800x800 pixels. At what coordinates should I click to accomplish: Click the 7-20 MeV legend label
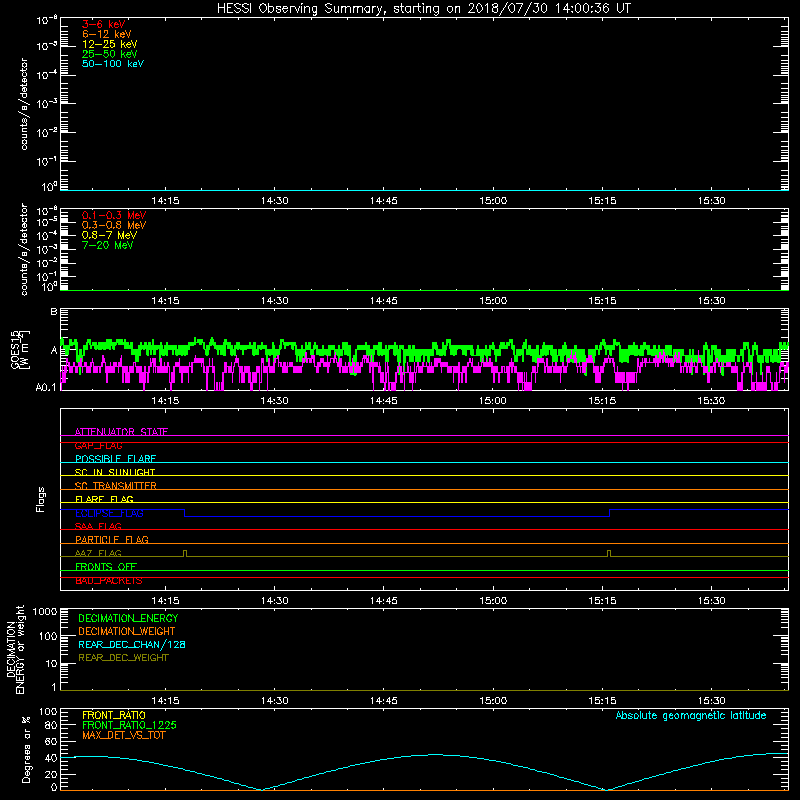click(x=107, y=245)
